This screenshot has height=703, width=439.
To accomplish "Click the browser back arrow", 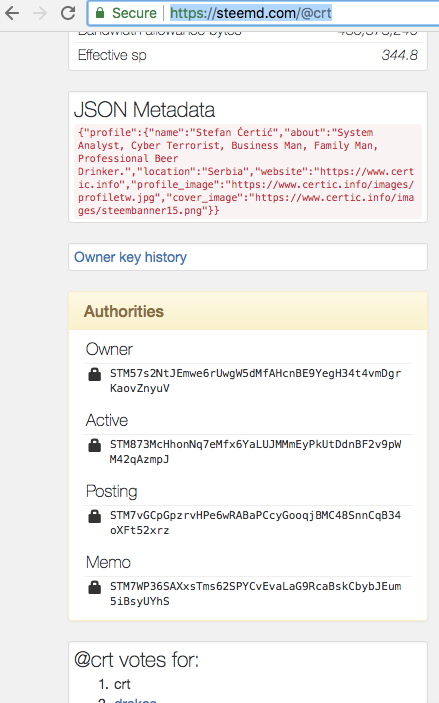I will coord(12,13).
